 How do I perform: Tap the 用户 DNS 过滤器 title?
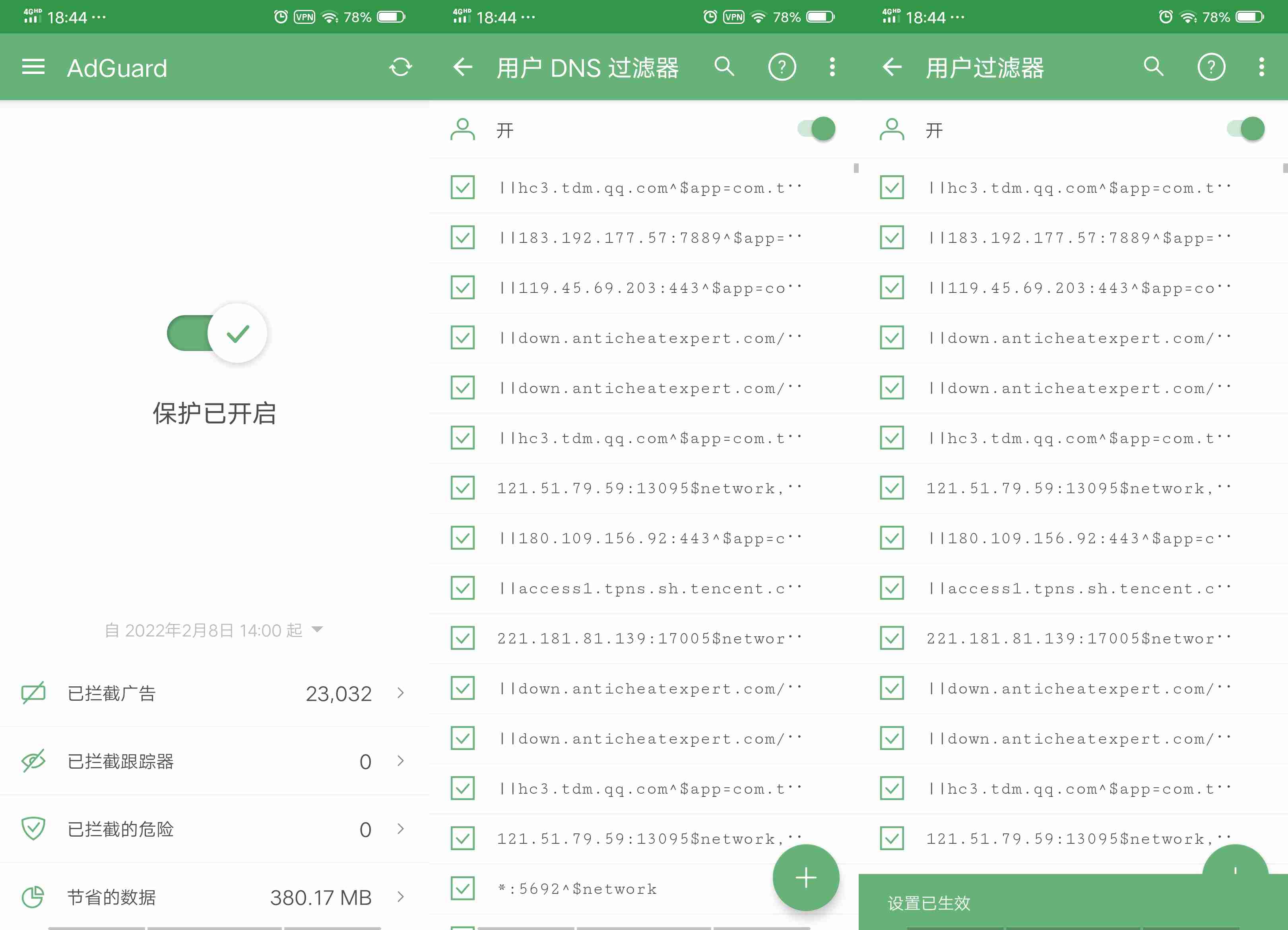(587, 68)
